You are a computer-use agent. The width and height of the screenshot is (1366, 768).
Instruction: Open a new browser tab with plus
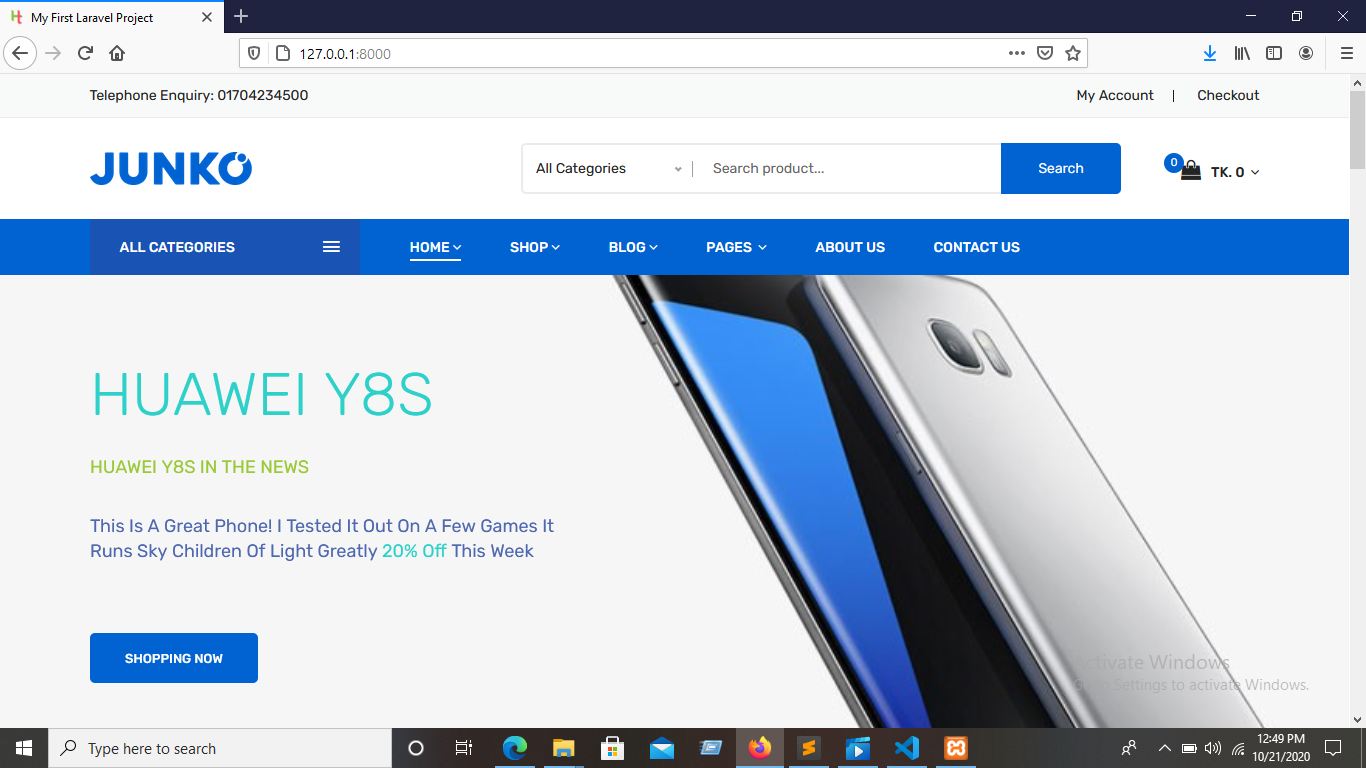241,16
